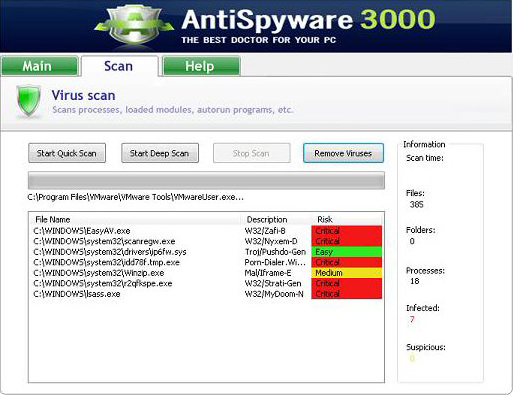Click the W32/Zafi-B description
The image size is (513, 395).
pyautogui.click(x=265, y=231)
